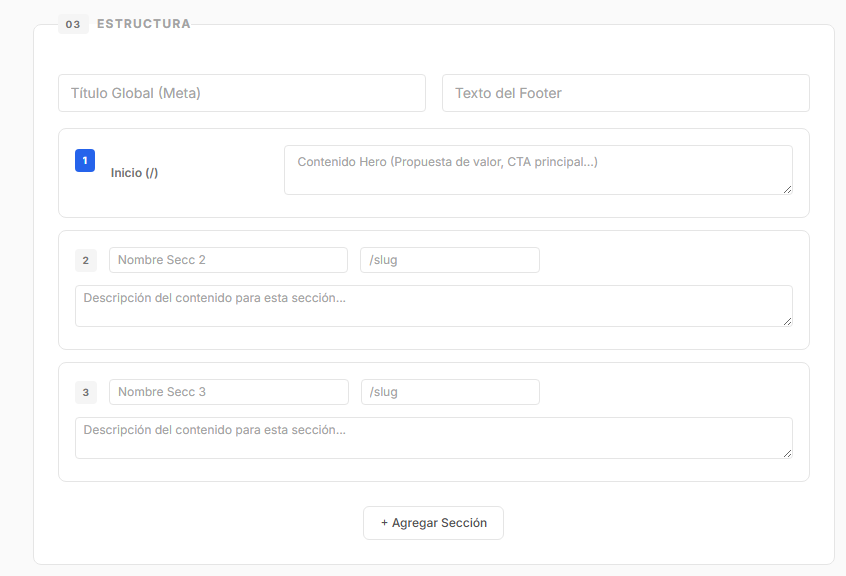
Task: Click the /slug field of section 2
Action: pyautogui.click(x=449, y=260)
